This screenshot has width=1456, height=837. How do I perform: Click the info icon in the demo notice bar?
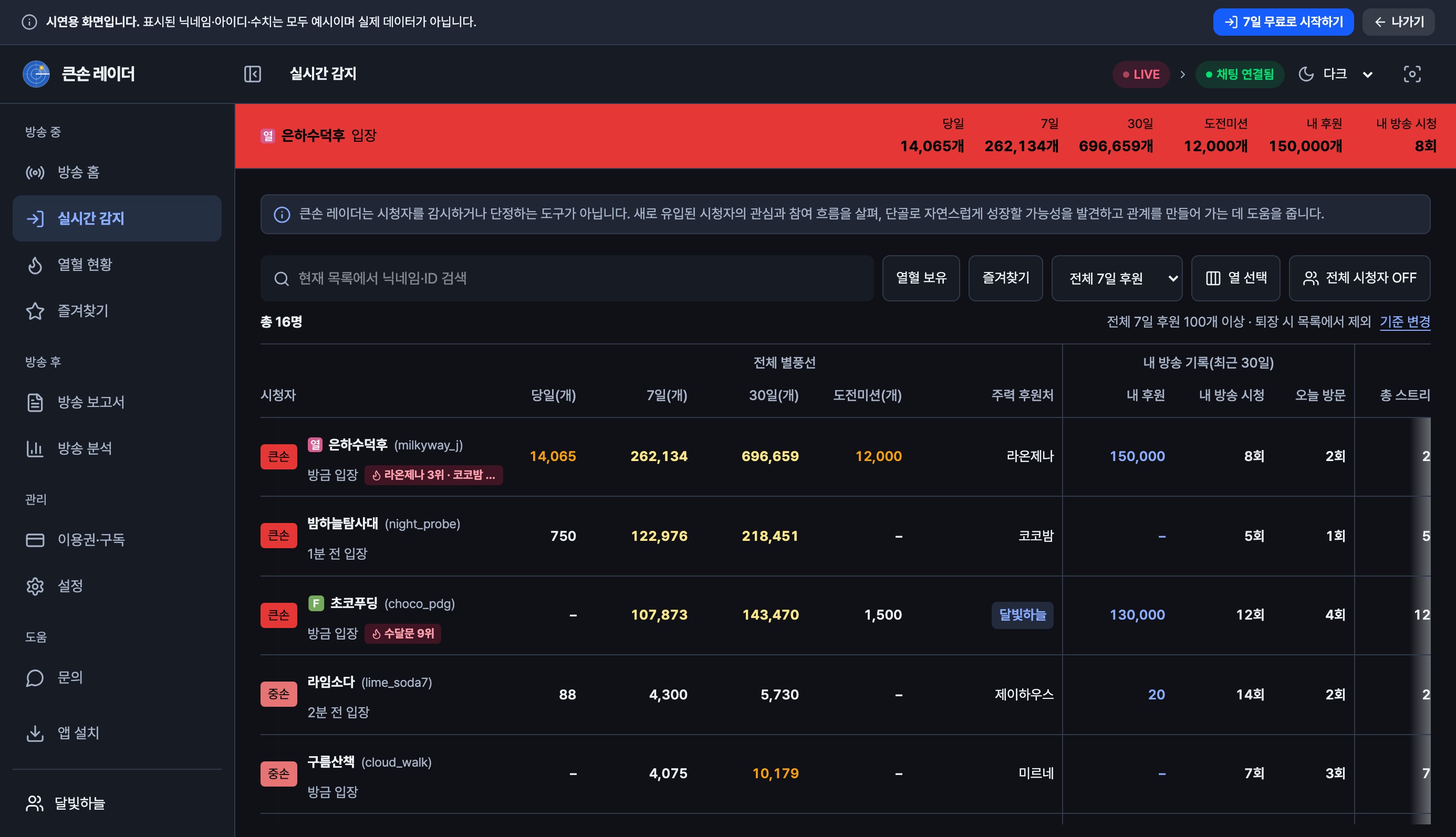tap(29, 22)
